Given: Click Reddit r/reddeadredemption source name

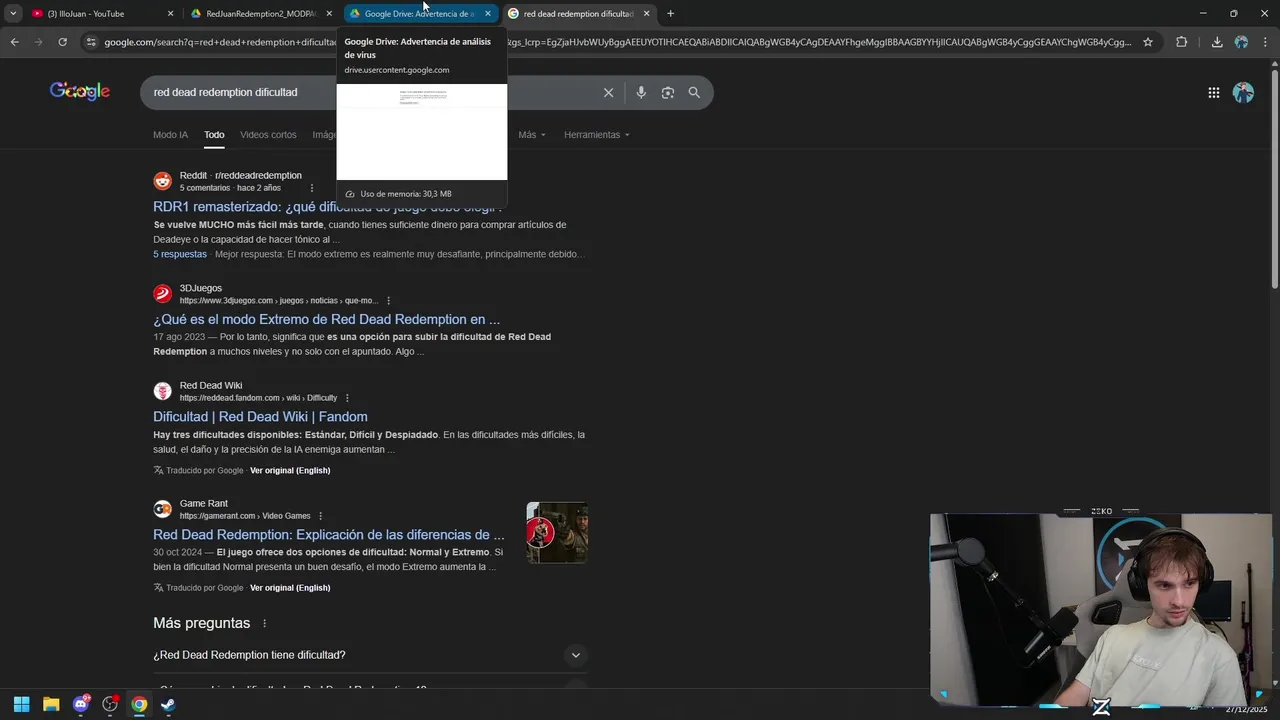Looking at the screenshot, I should click(240, 175).
